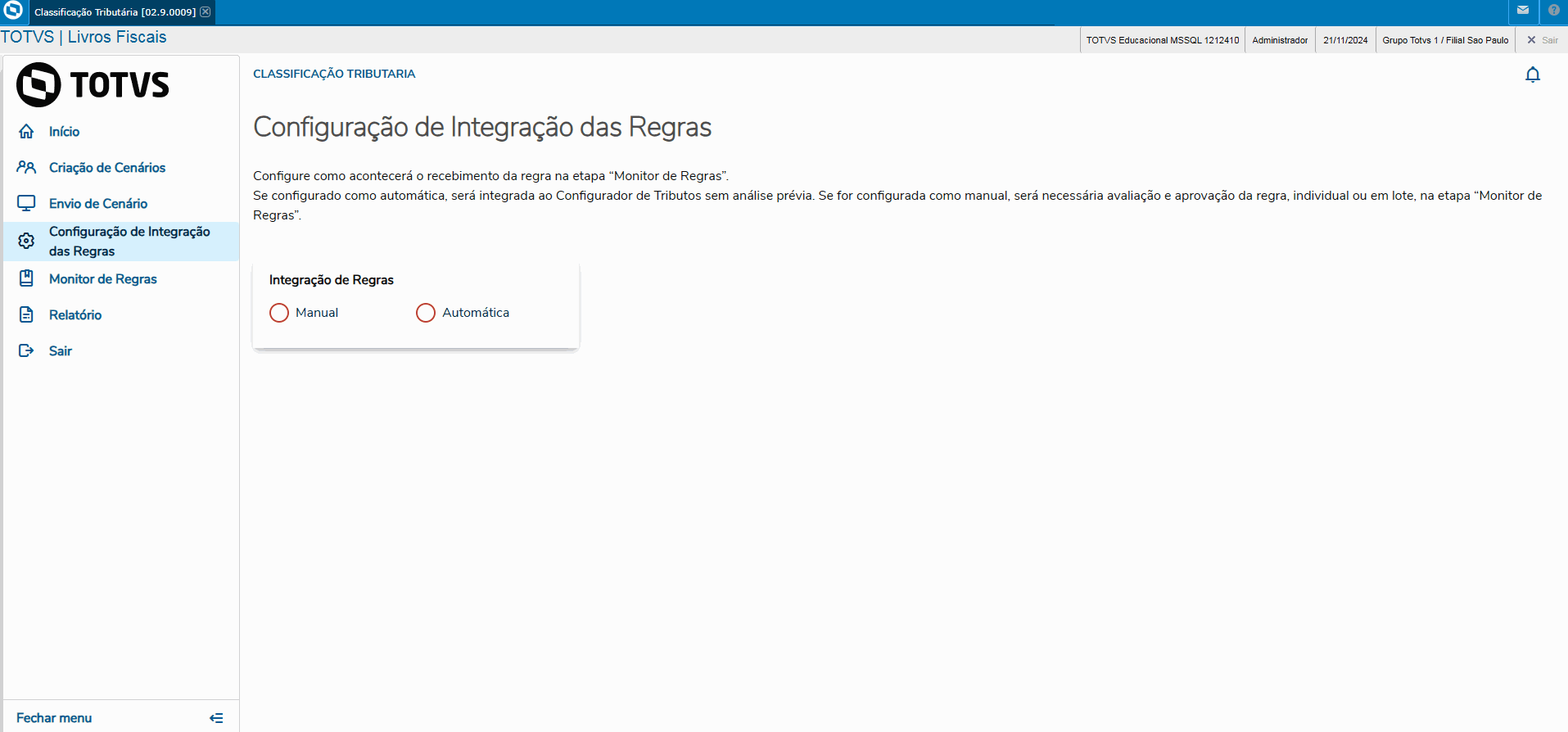Click the TOTVS app icon at top-left corner

[13, 11]
